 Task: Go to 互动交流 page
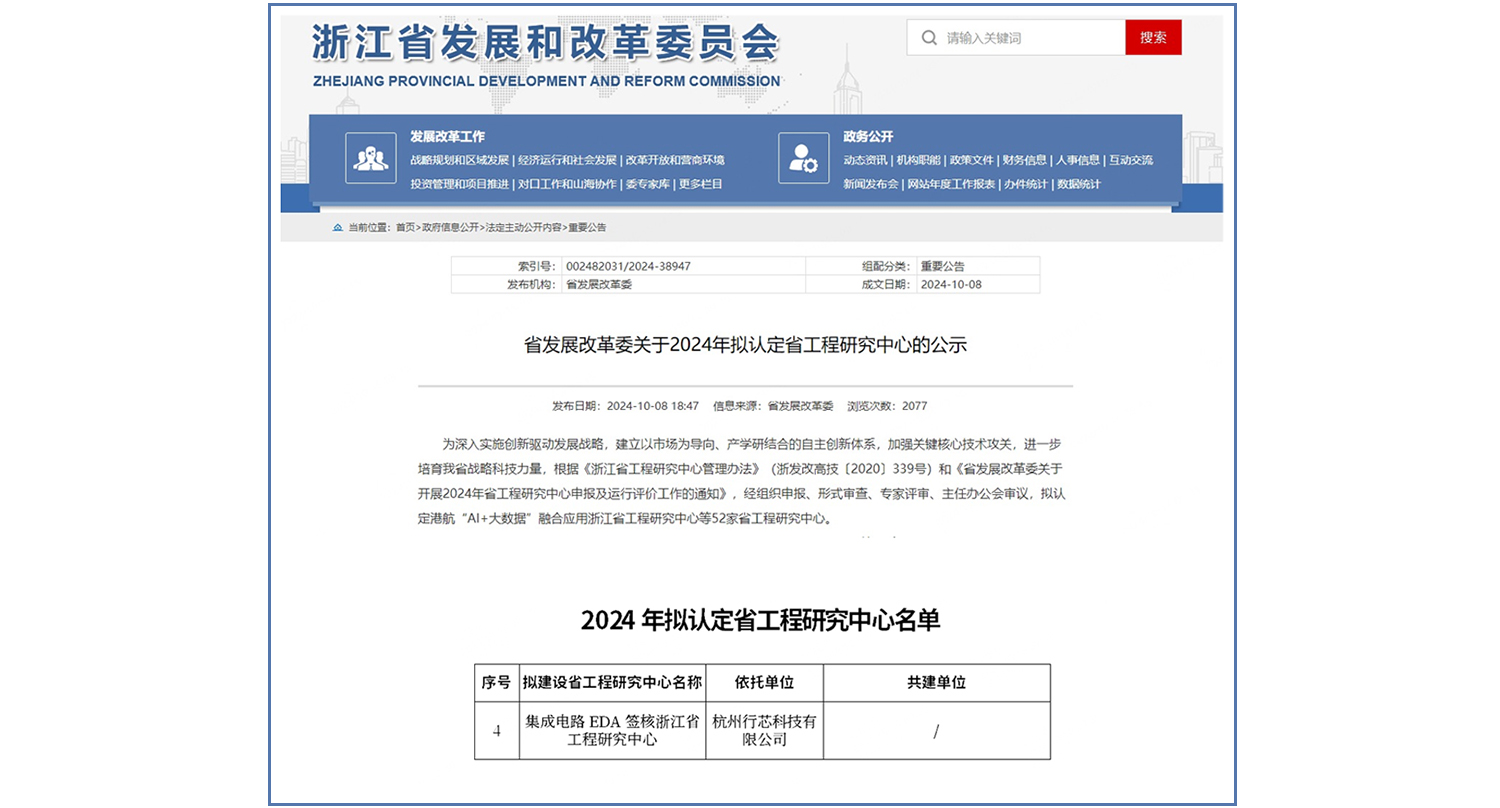(1131, 160)
